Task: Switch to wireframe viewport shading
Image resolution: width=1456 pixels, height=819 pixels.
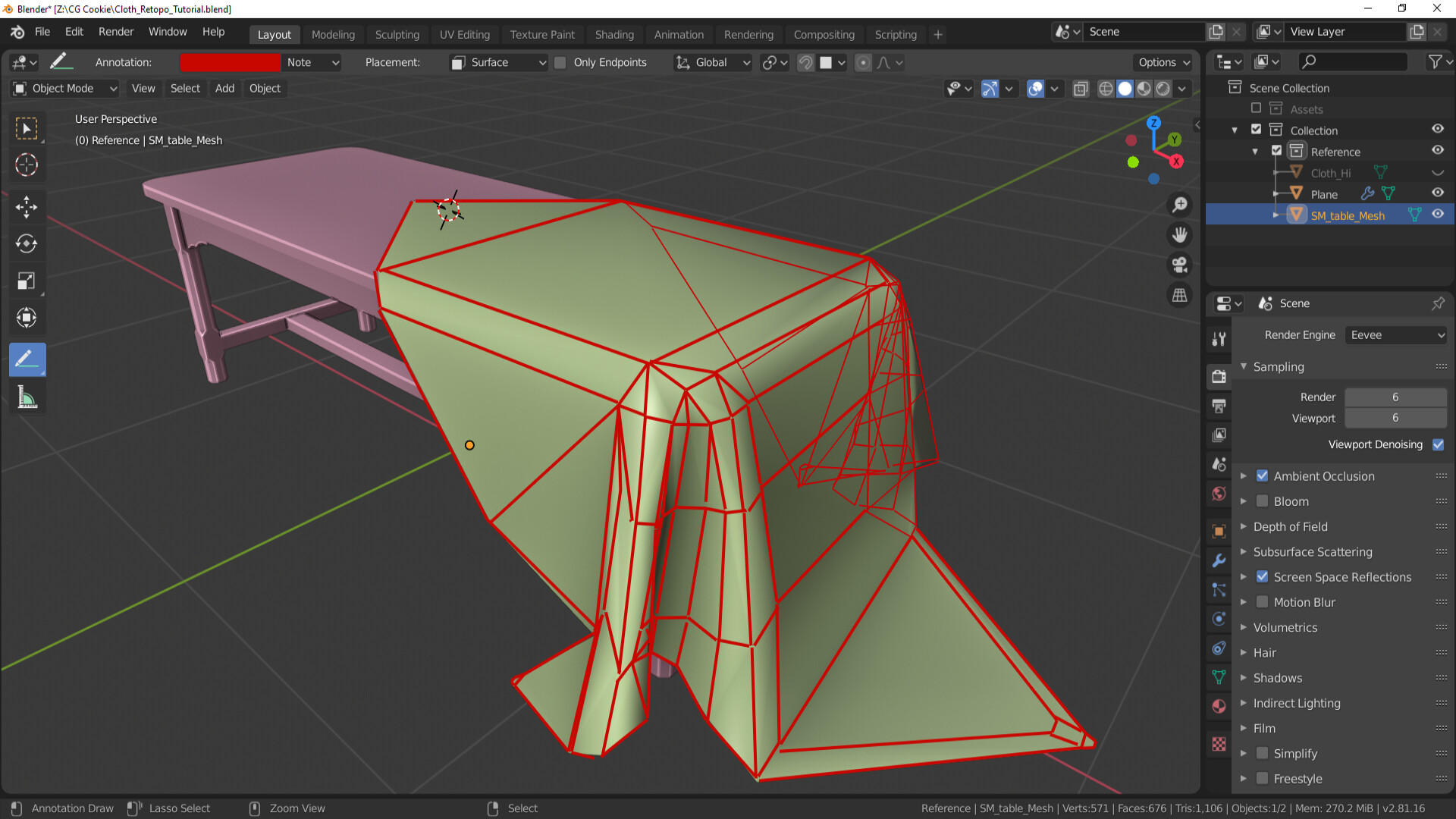Action: [x=1106, y=89]
